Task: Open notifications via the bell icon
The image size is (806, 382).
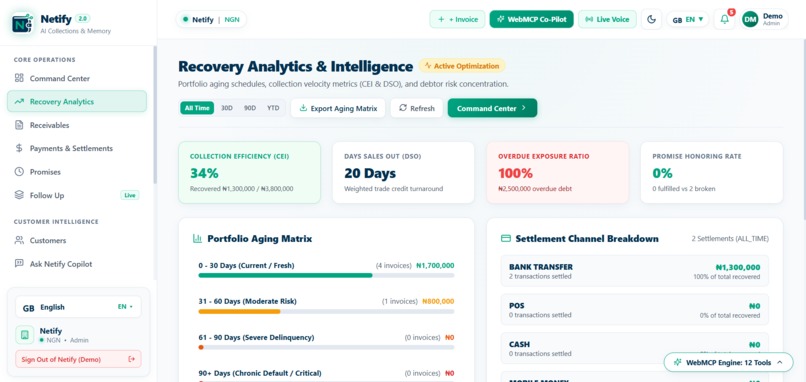Action: [725, 20]
